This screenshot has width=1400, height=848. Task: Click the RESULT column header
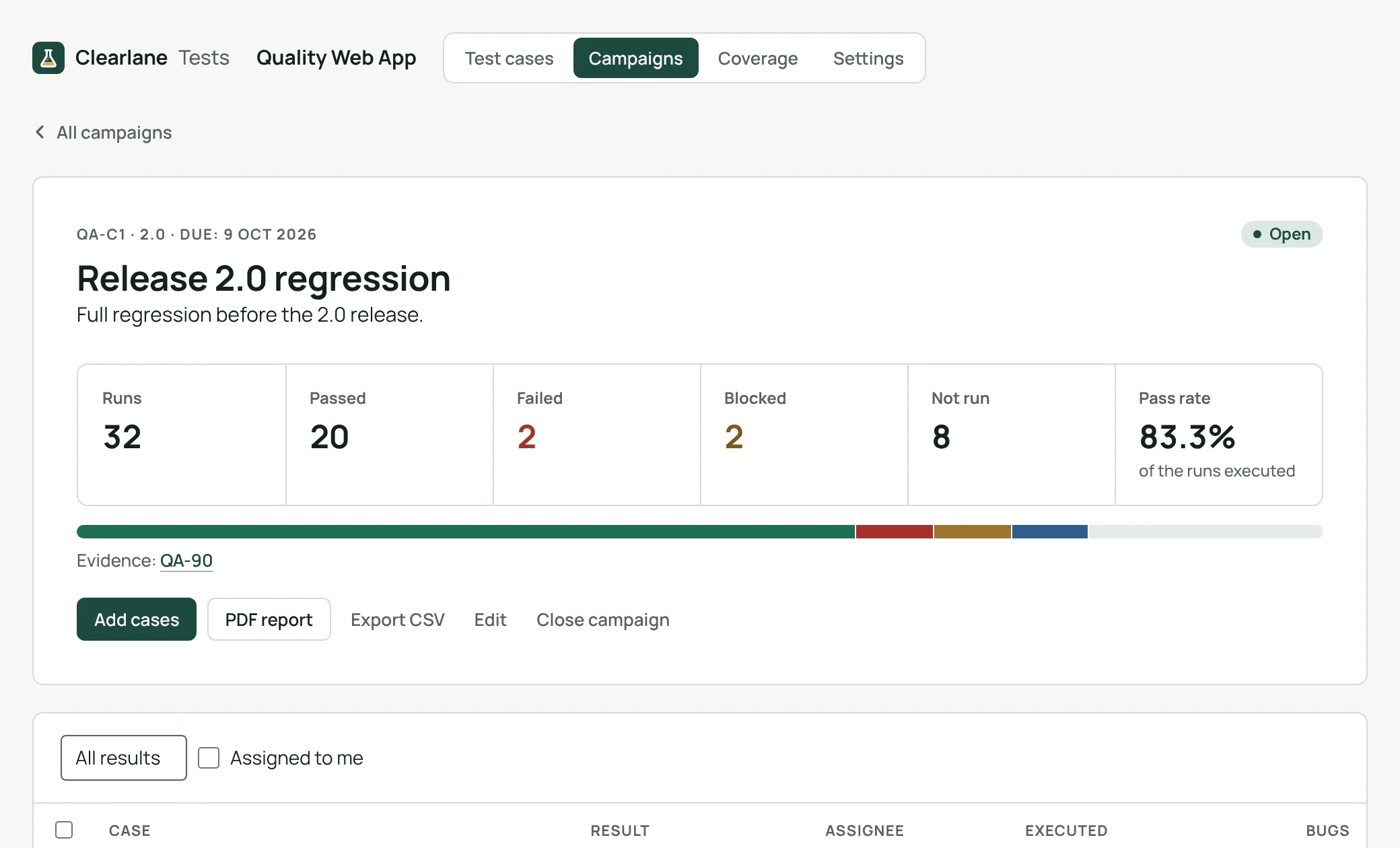click(x=620, y=831)
